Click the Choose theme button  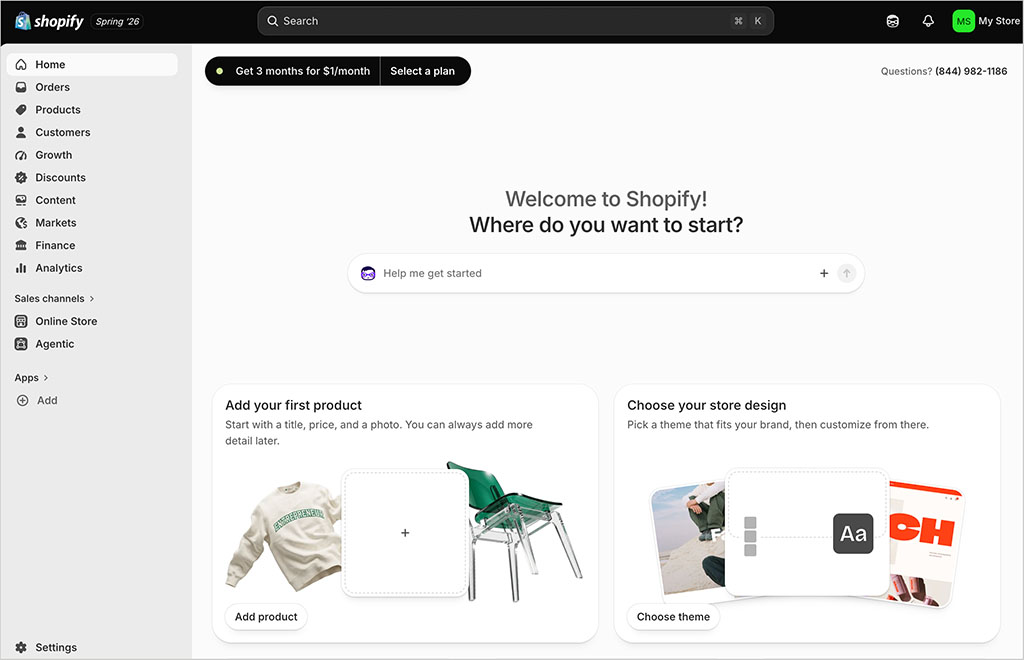pyautogui.click(x=673, y=617)
